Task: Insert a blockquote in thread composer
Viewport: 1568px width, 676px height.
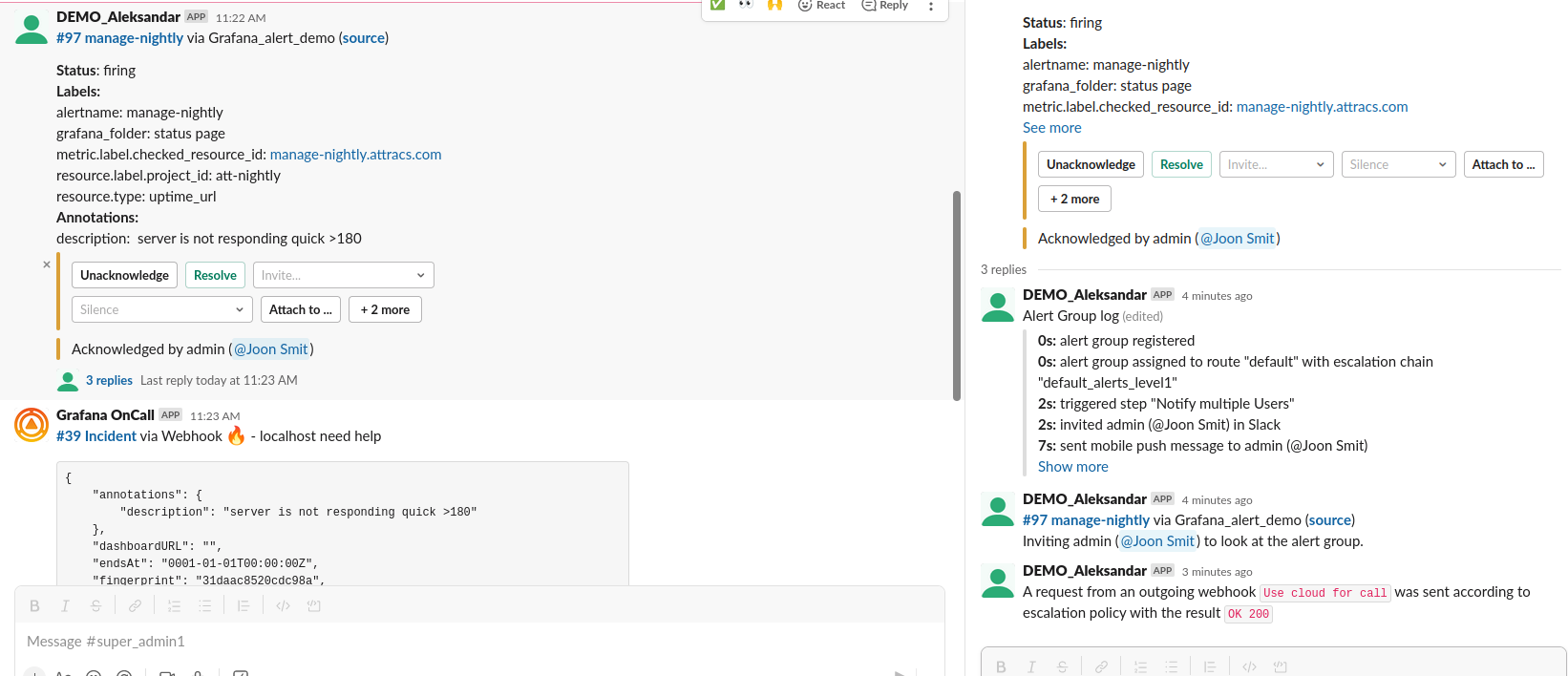Action: 1210,666
